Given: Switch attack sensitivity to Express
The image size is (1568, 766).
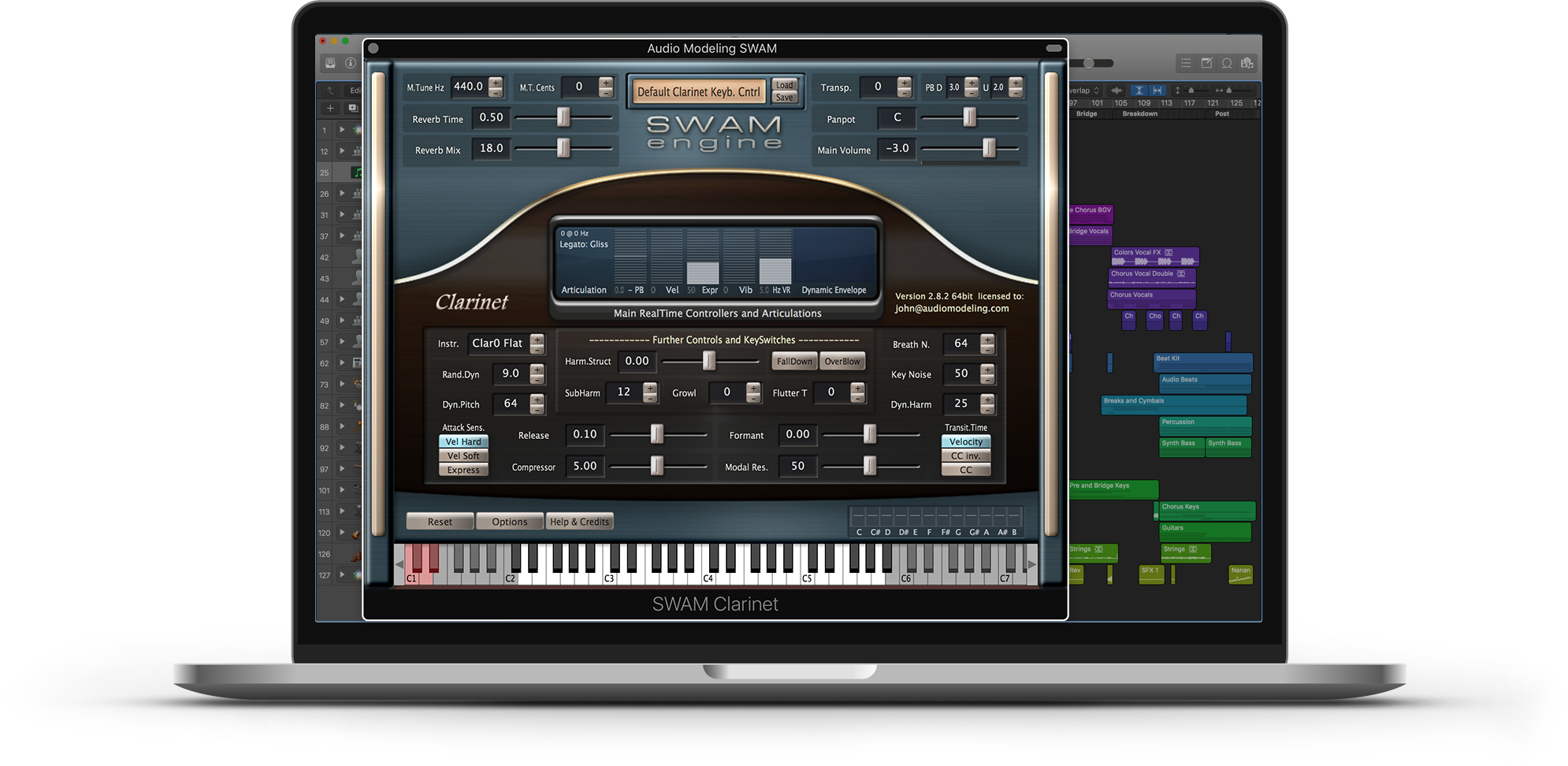Looking at the screenshot, I should pyautogui.click(x=463, y=470).
